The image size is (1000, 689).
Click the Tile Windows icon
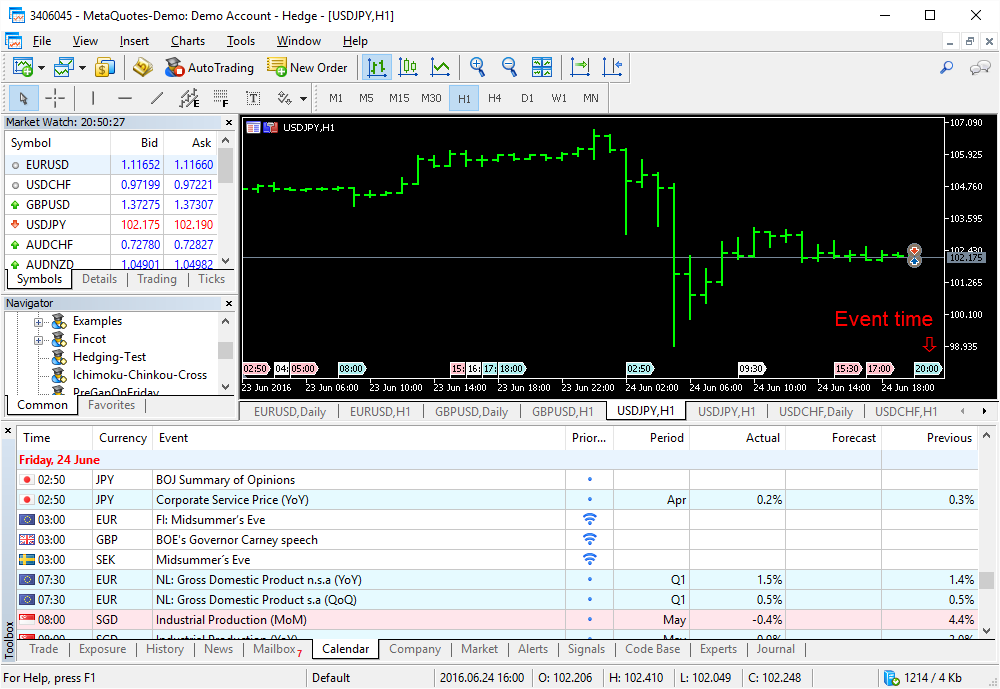(x=542, y=67)
